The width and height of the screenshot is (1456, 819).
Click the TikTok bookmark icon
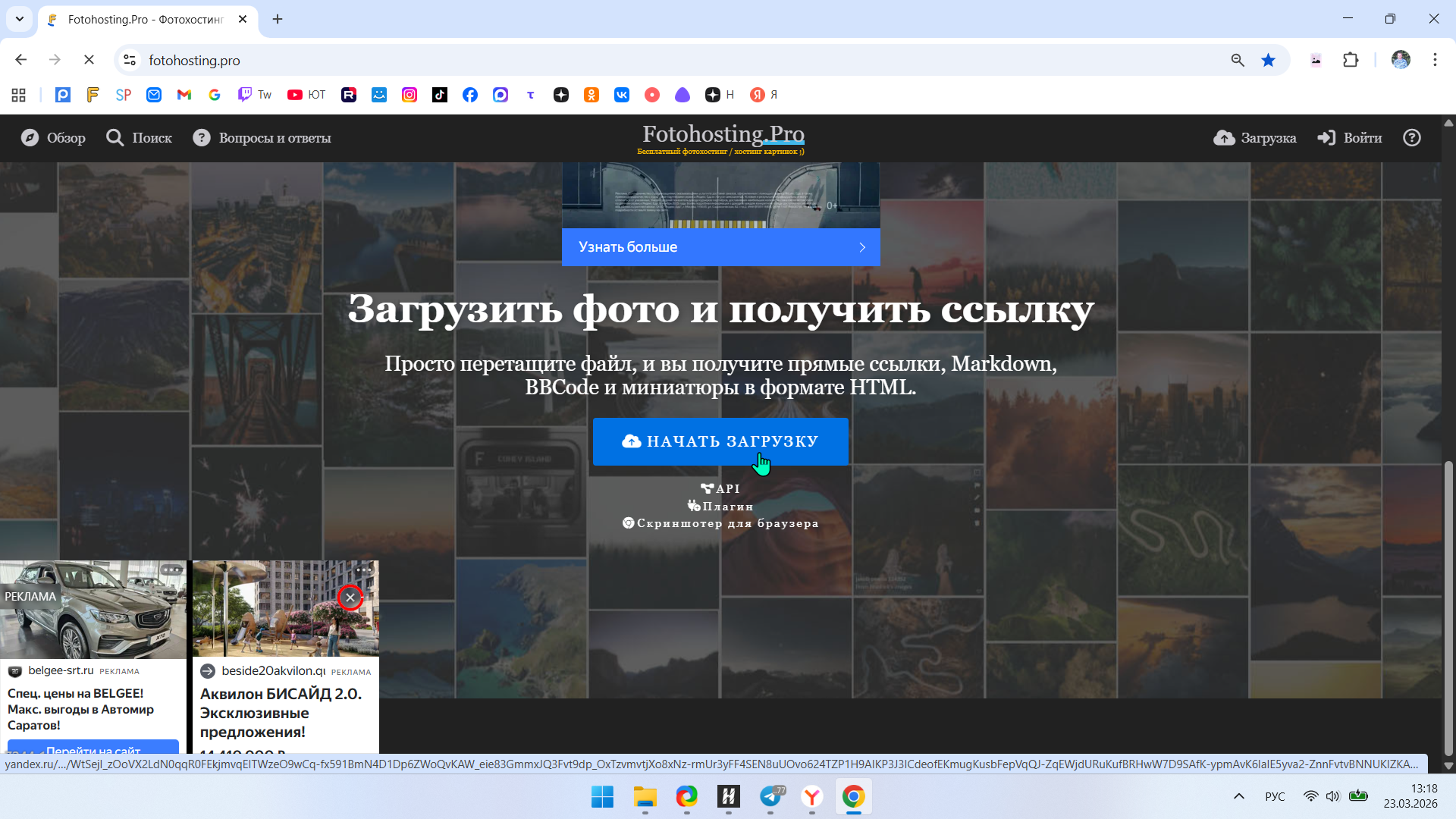[440, 95]
